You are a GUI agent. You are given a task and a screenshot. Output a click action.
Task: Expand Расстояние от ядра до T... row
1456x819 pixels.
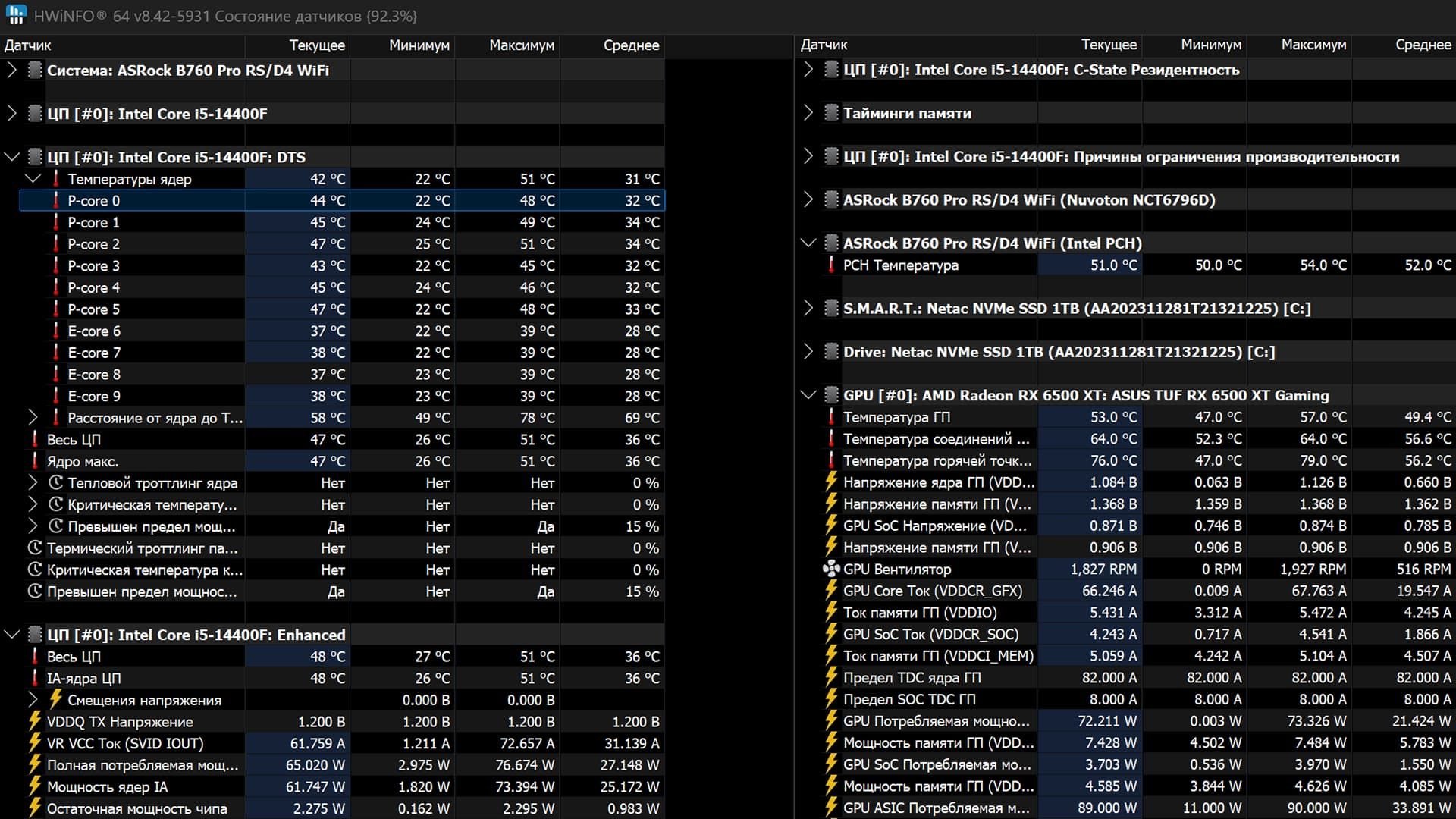point(33,417)
